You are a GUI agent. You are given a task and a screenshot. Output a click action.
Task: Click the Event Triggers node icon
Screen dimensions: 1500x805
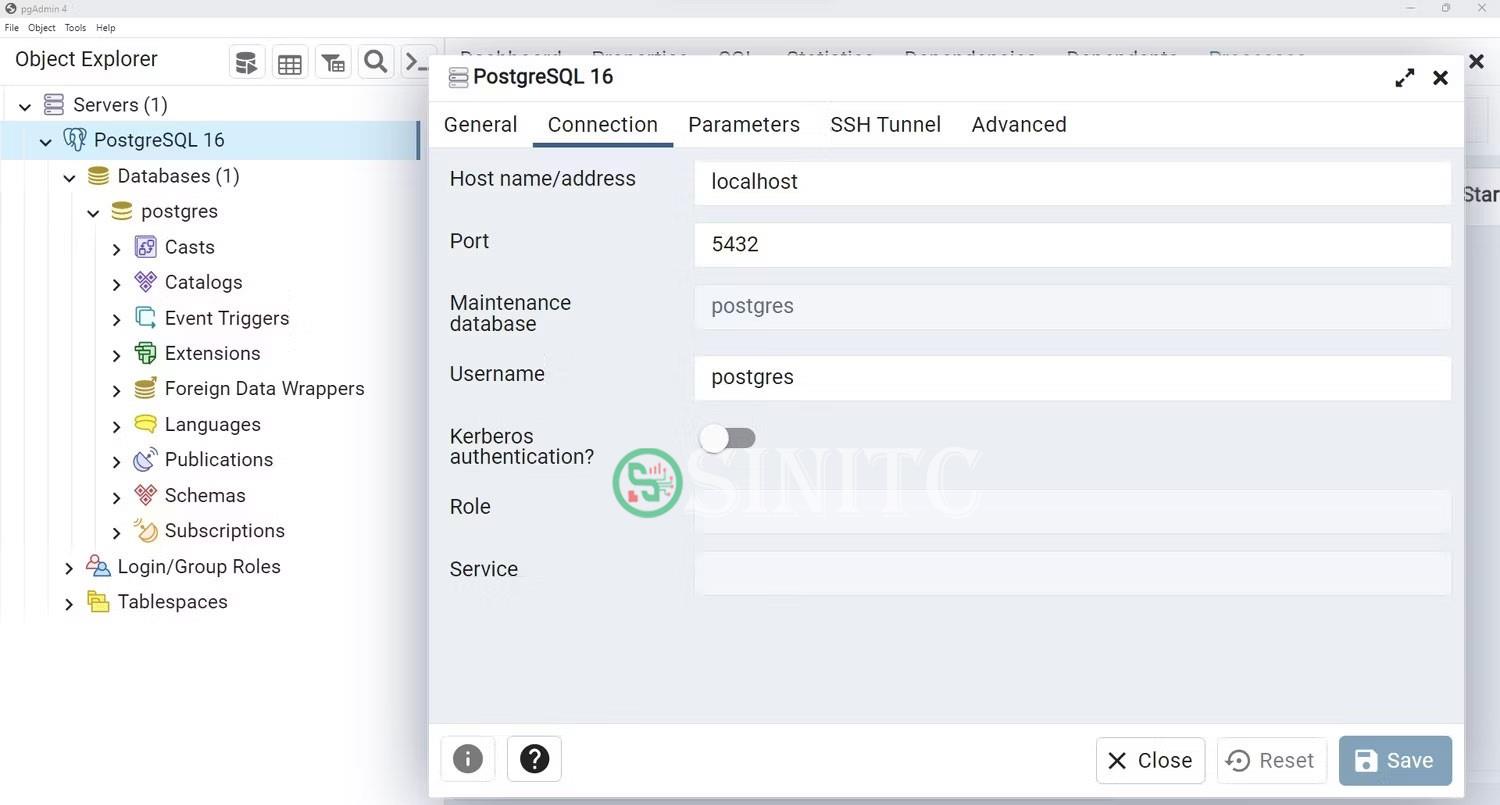pos(146,318)
